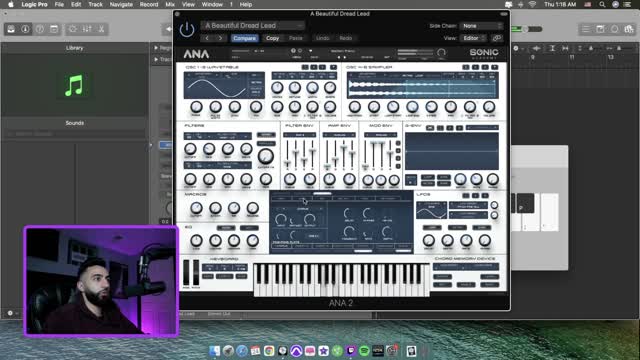
Task: Open the Record menu
Action: click(149, 4)
